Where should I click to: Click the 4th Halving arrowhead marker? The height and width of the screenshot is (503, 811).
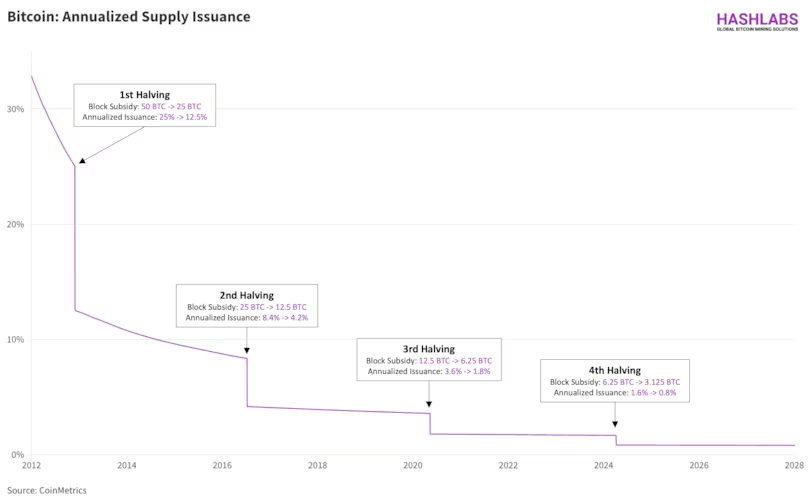tap(615, 424)
